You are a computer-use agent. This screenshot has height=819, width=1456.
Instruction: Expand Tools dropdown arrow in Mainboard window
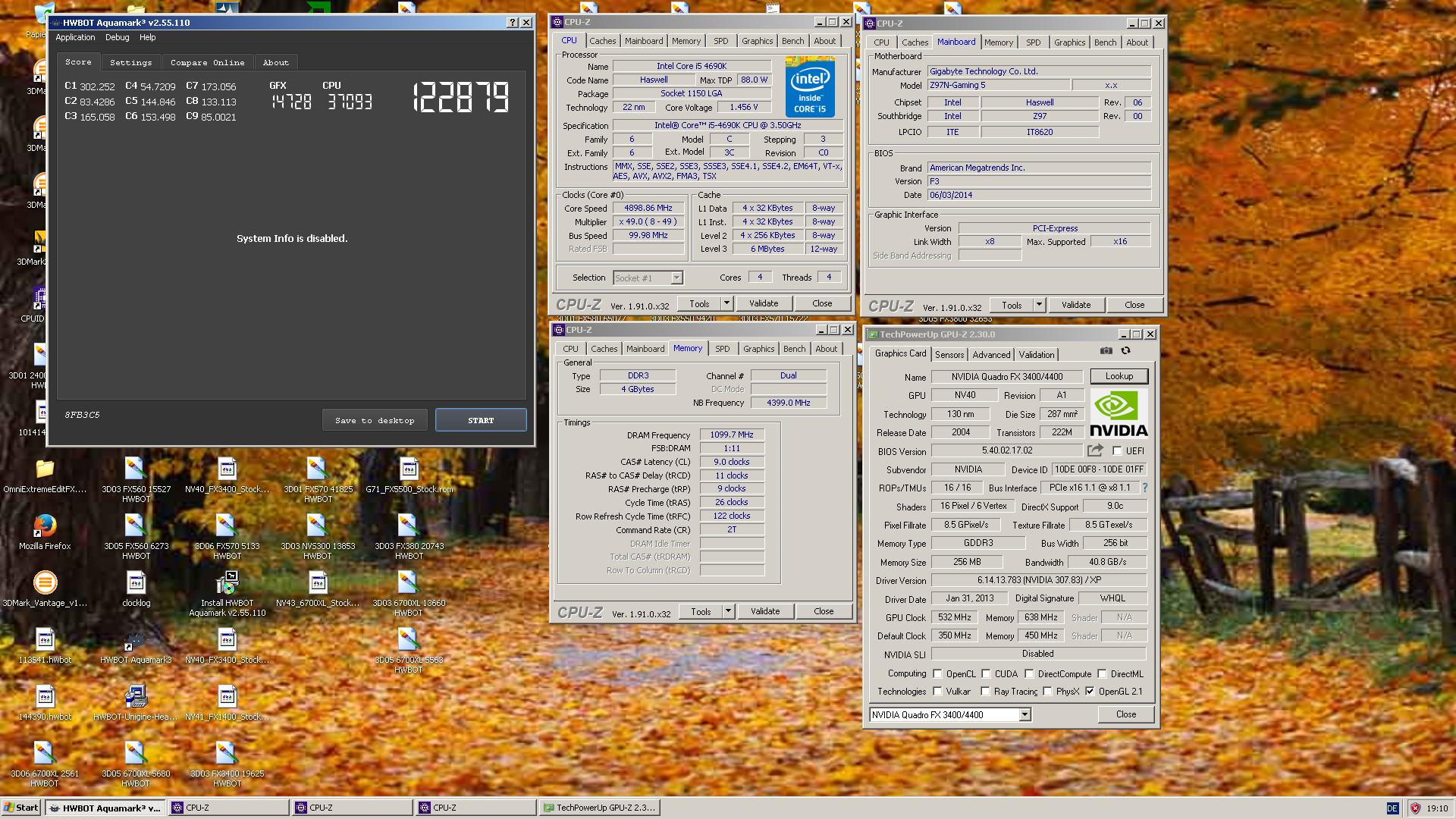(x=1039, y=305)
